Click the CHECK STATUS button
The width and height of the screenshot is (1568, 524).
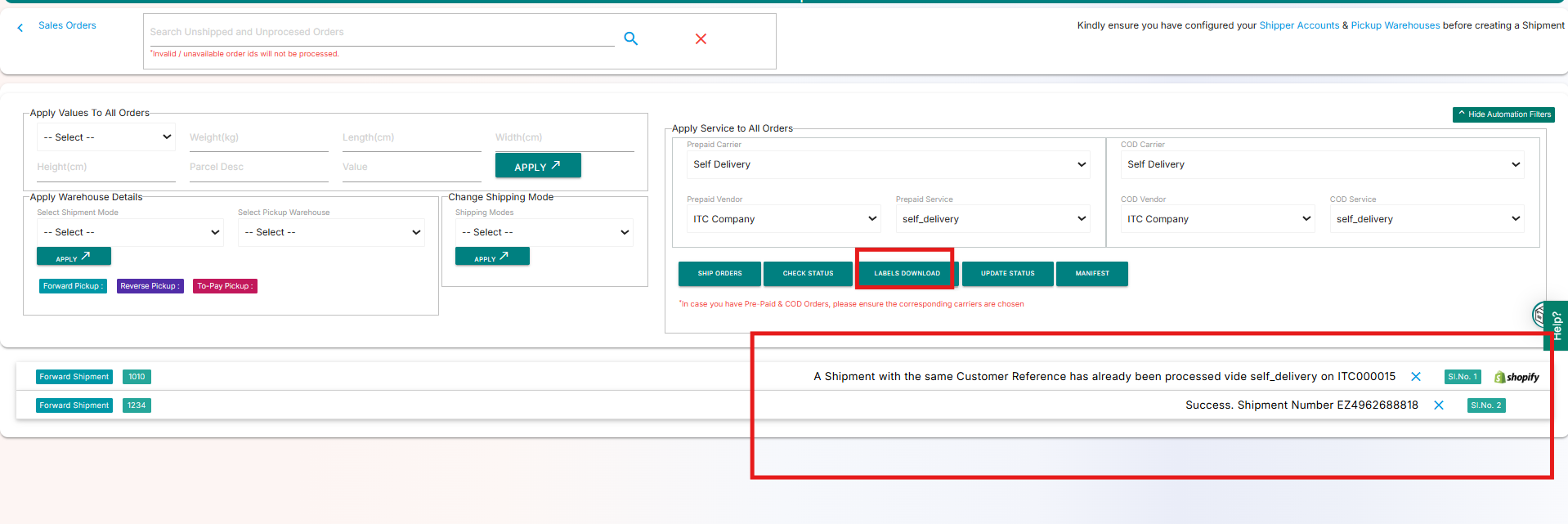[x=808, y=274]
